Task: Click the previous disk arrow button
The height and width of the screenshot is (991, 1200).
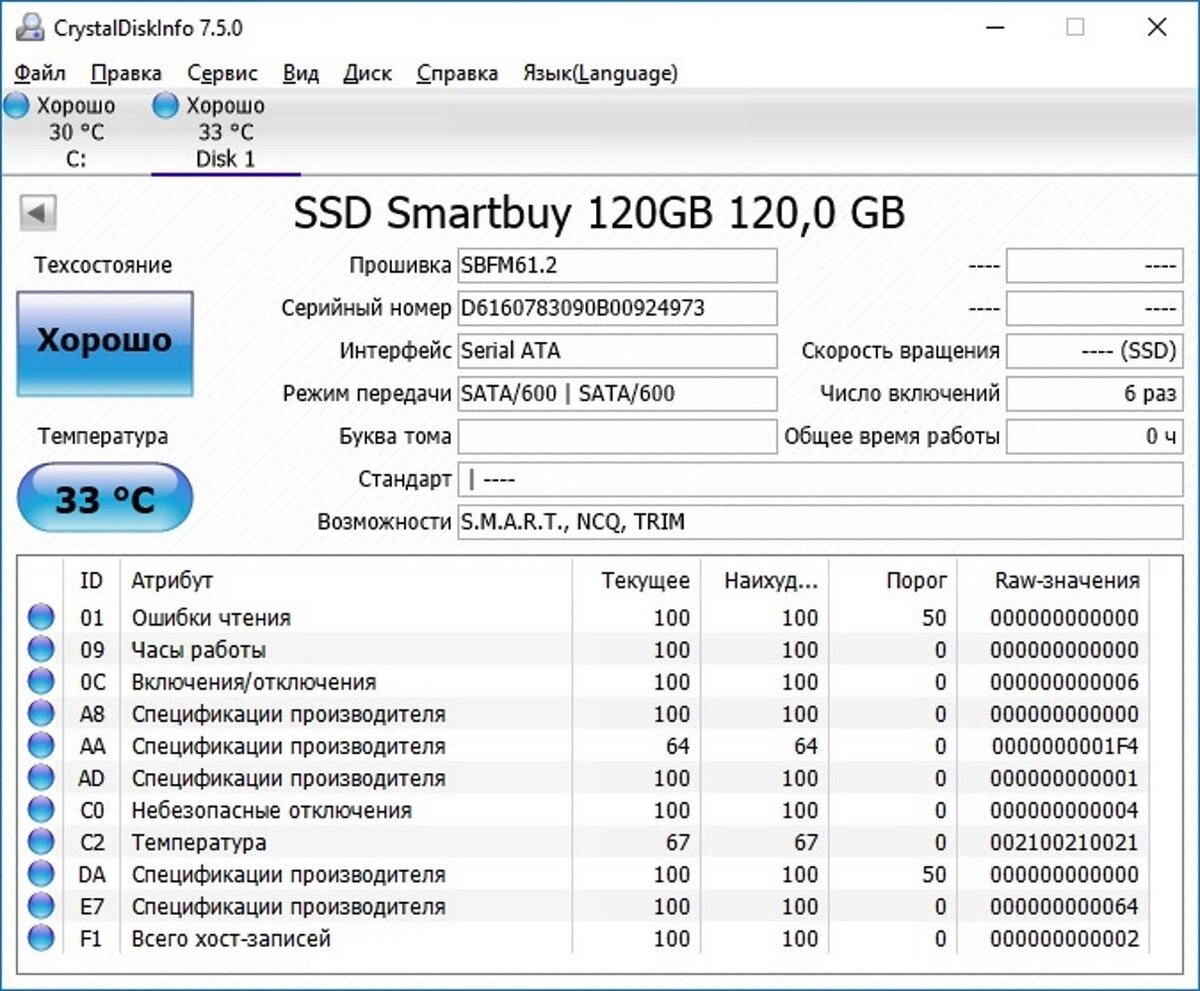Action: [x=39, y=212]
